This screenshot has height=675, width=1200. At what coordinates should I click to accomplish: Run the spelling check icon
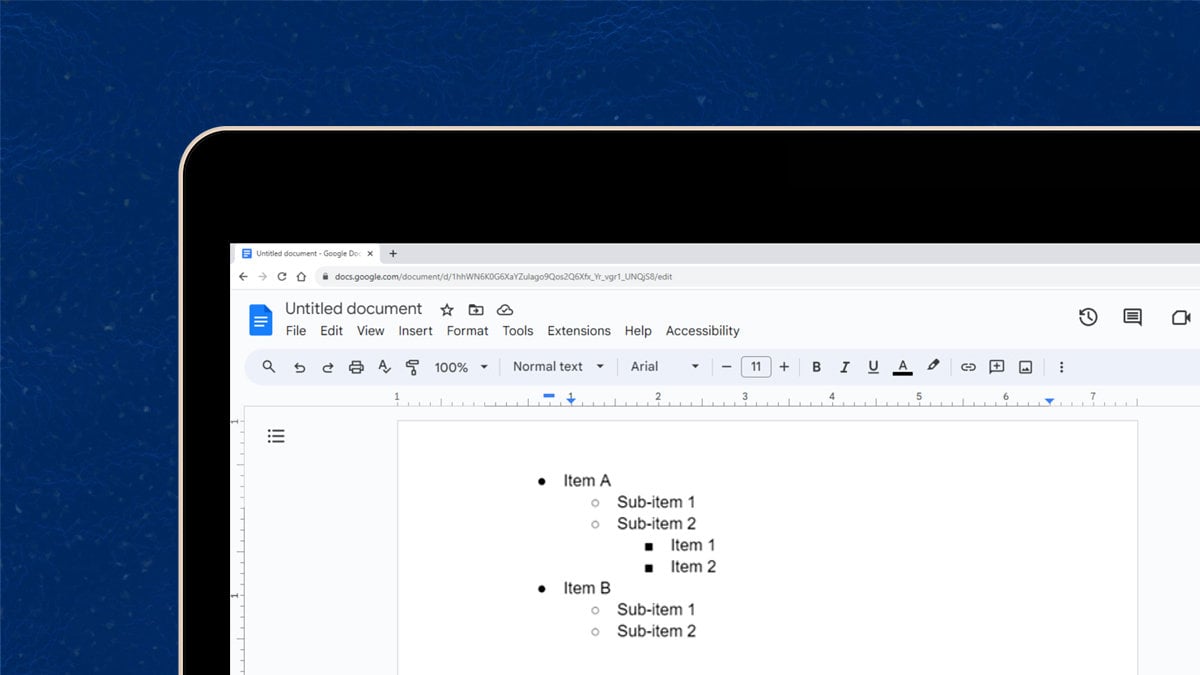(384, 367)
